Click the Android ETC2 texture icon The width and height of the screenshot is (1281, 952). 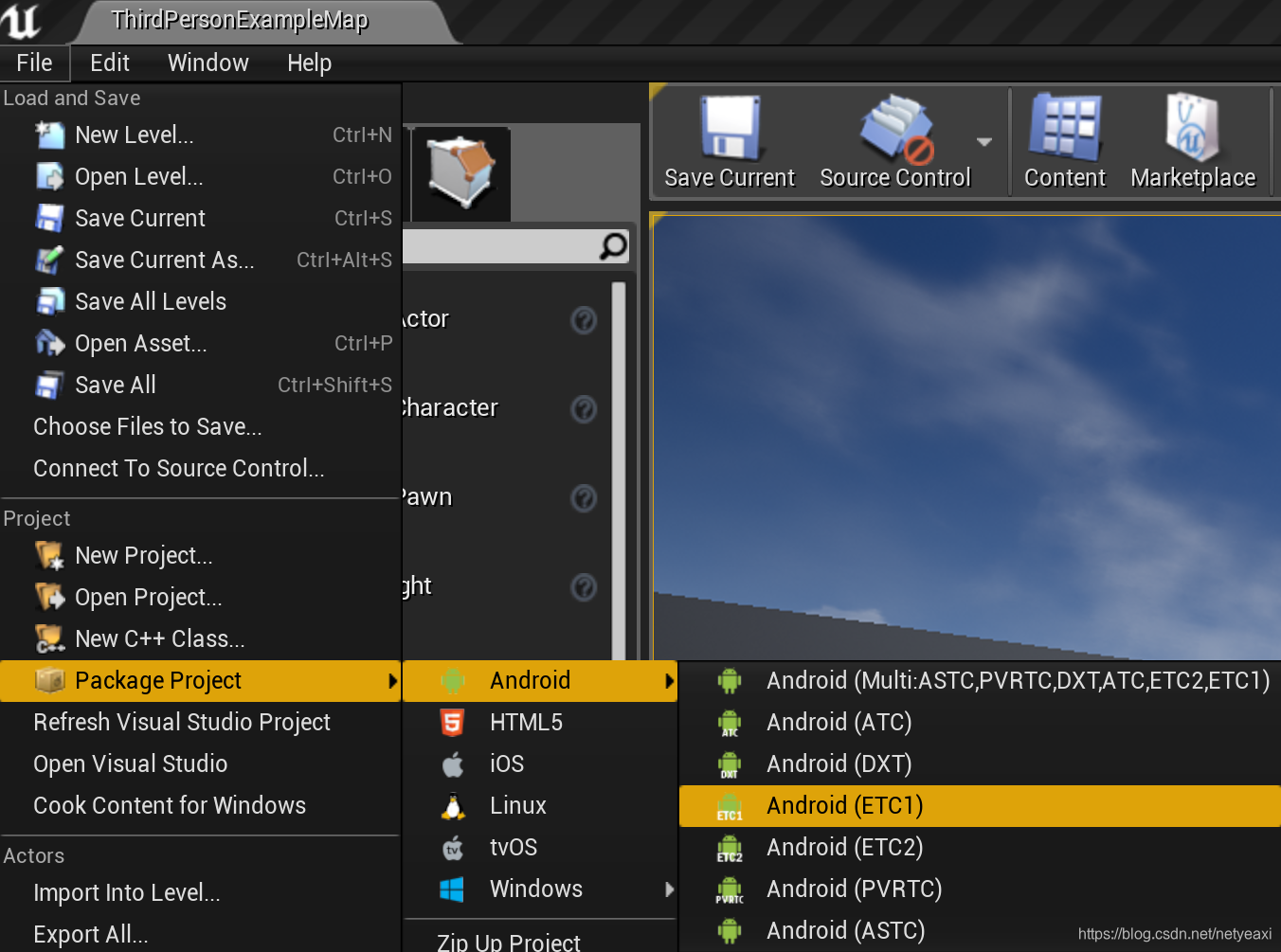730,848
